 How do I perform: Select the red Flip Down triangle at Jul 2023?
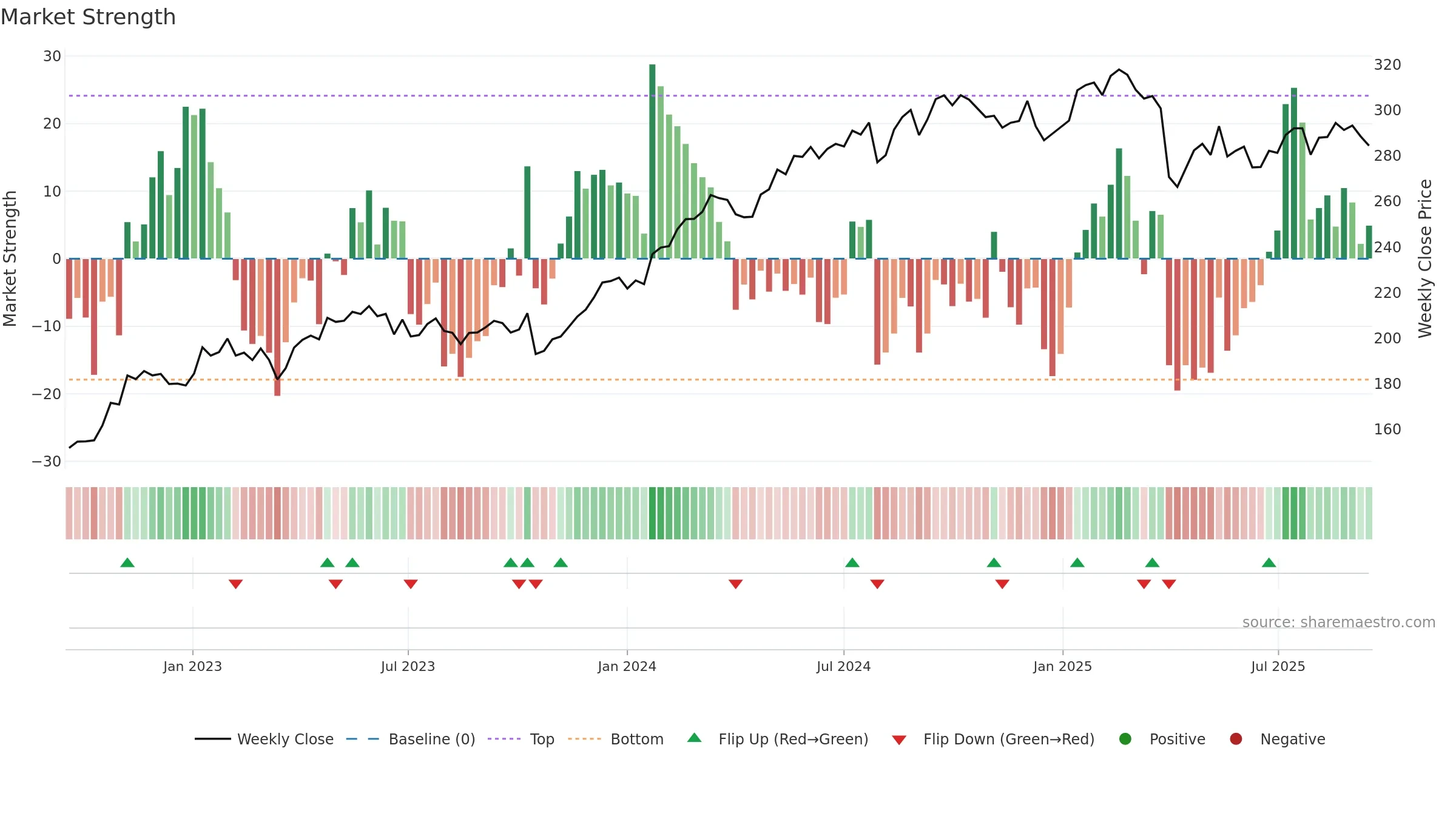(x=411, y=584)
